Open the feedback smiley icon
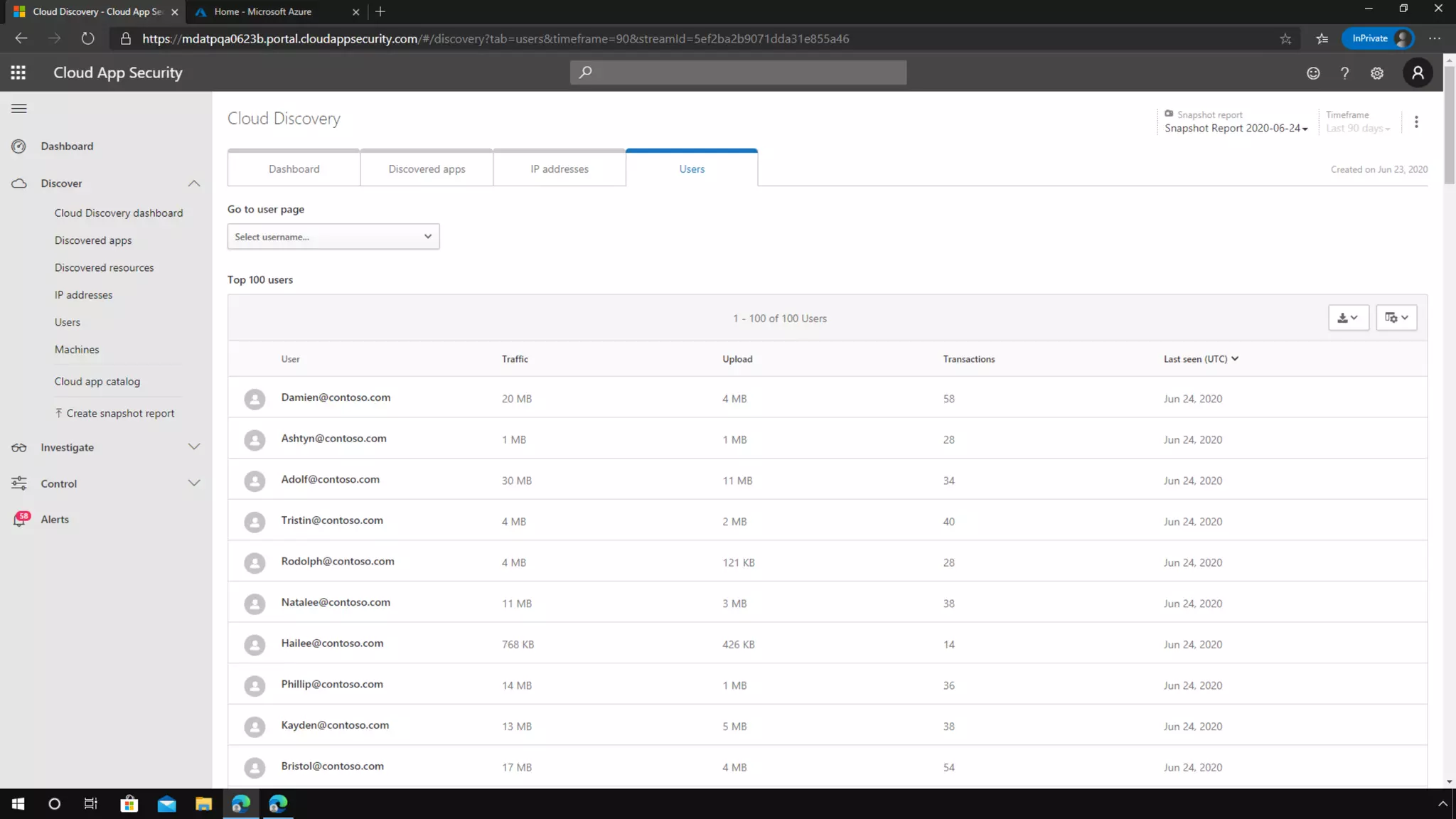The width and height of the screenshot is (1456, 819). 1313,73
